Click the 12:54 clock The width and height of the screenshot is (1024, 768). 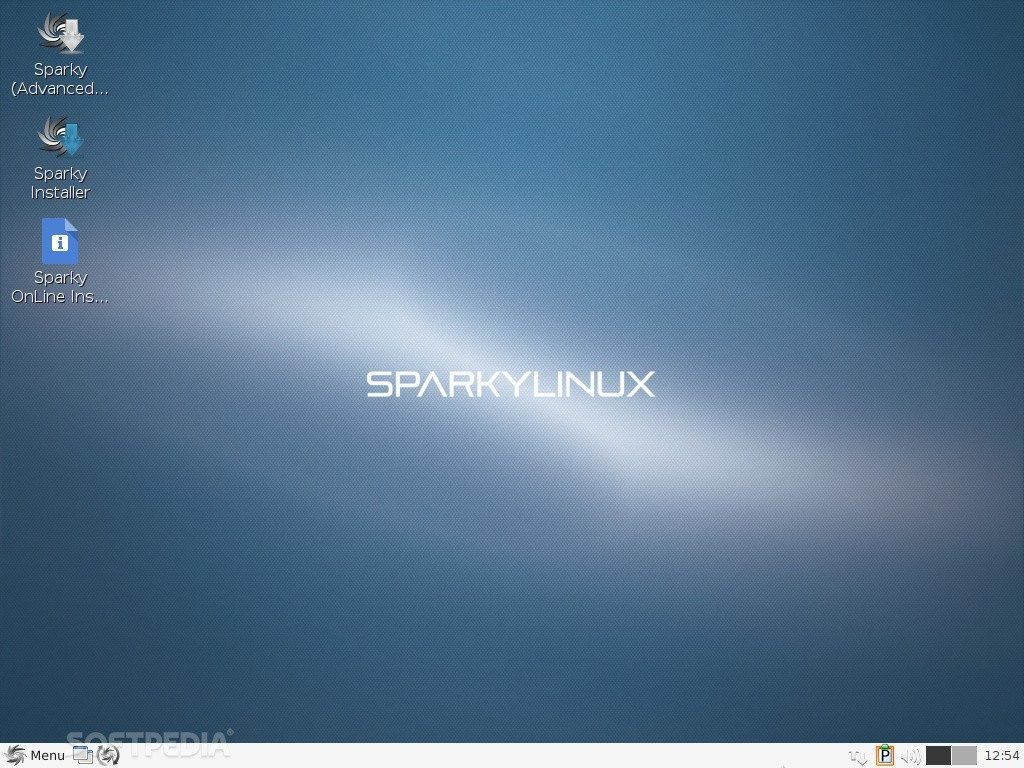1001,756
